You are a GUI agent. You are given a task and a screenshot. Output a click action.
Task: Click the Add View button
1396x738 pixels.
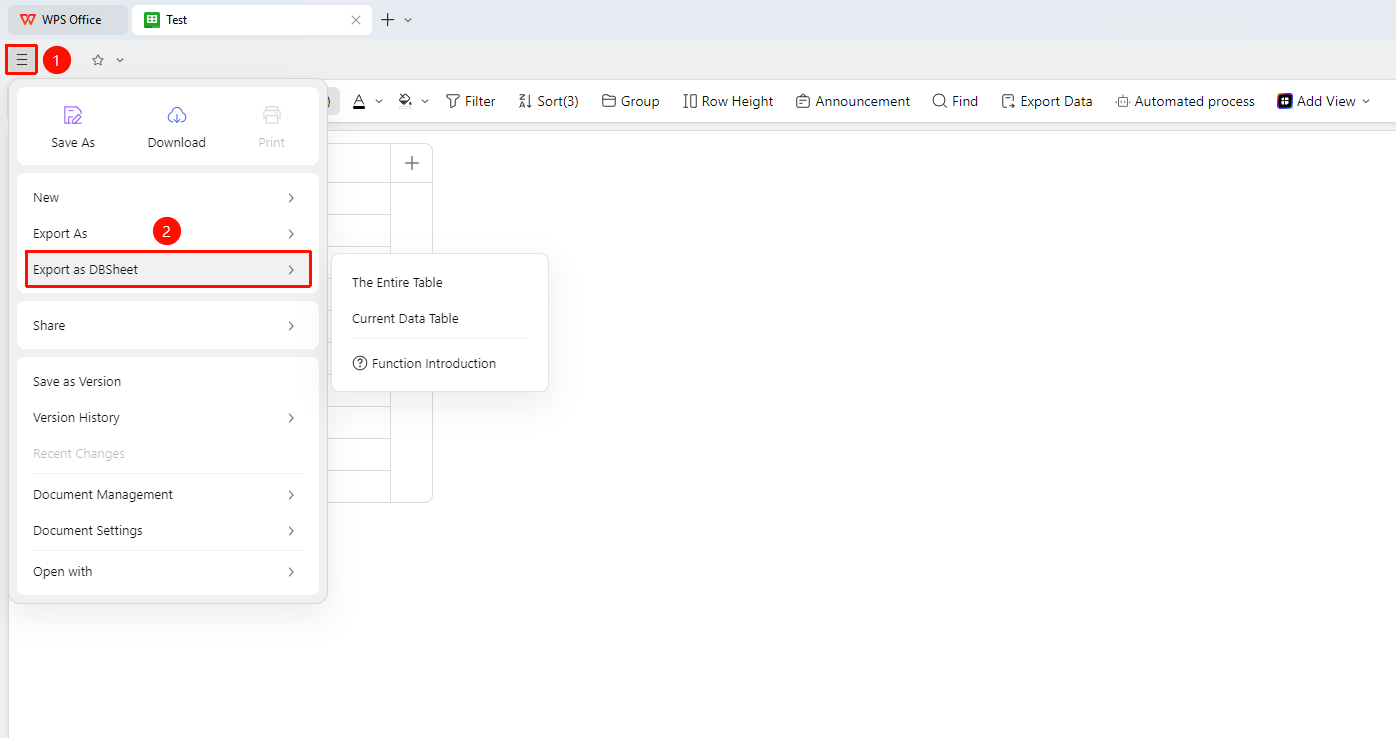coord(1323,101)
